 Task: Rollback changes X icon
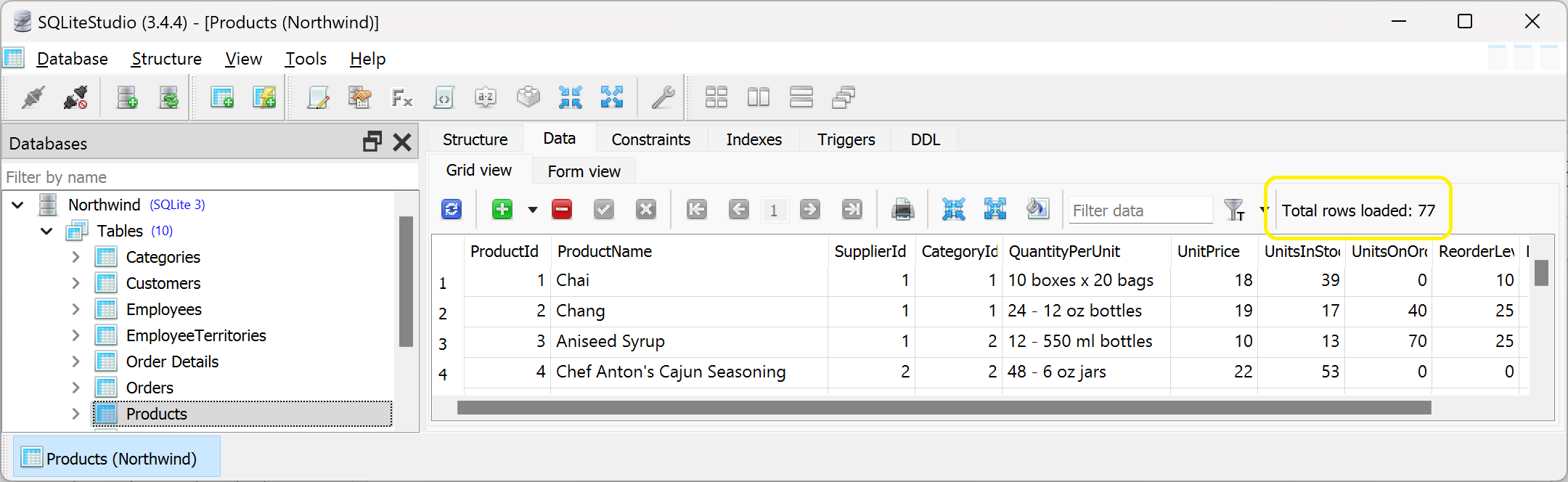click(646, 210)
